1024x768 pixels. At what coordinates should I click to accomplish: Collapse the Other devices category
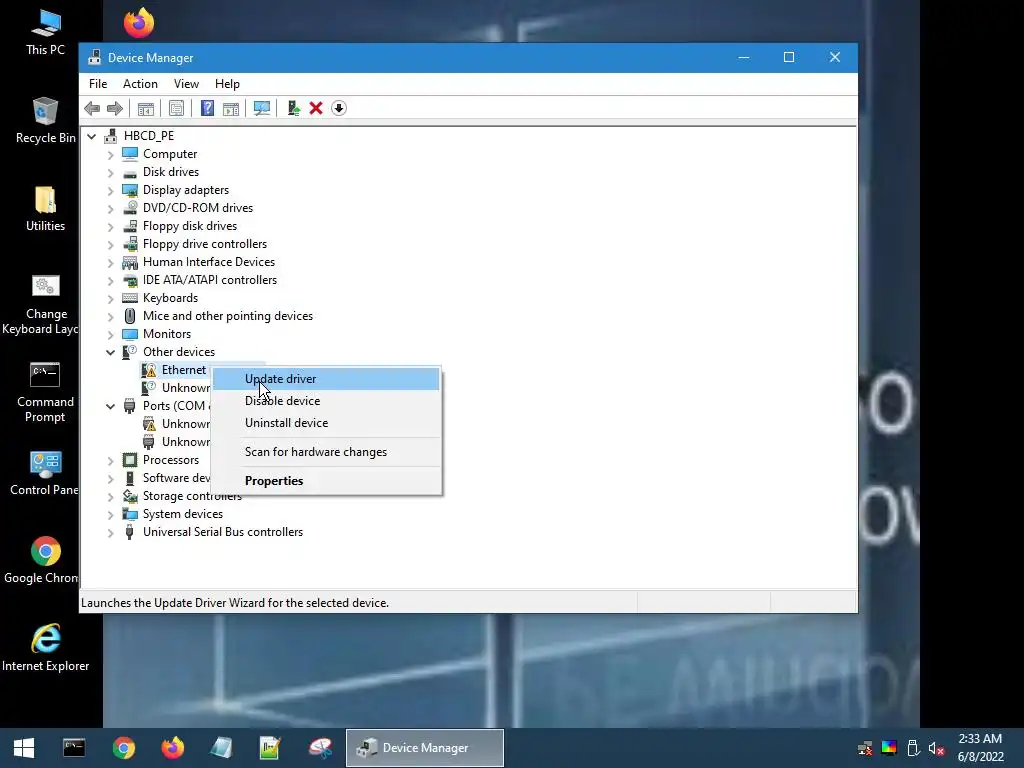point(110,353)
